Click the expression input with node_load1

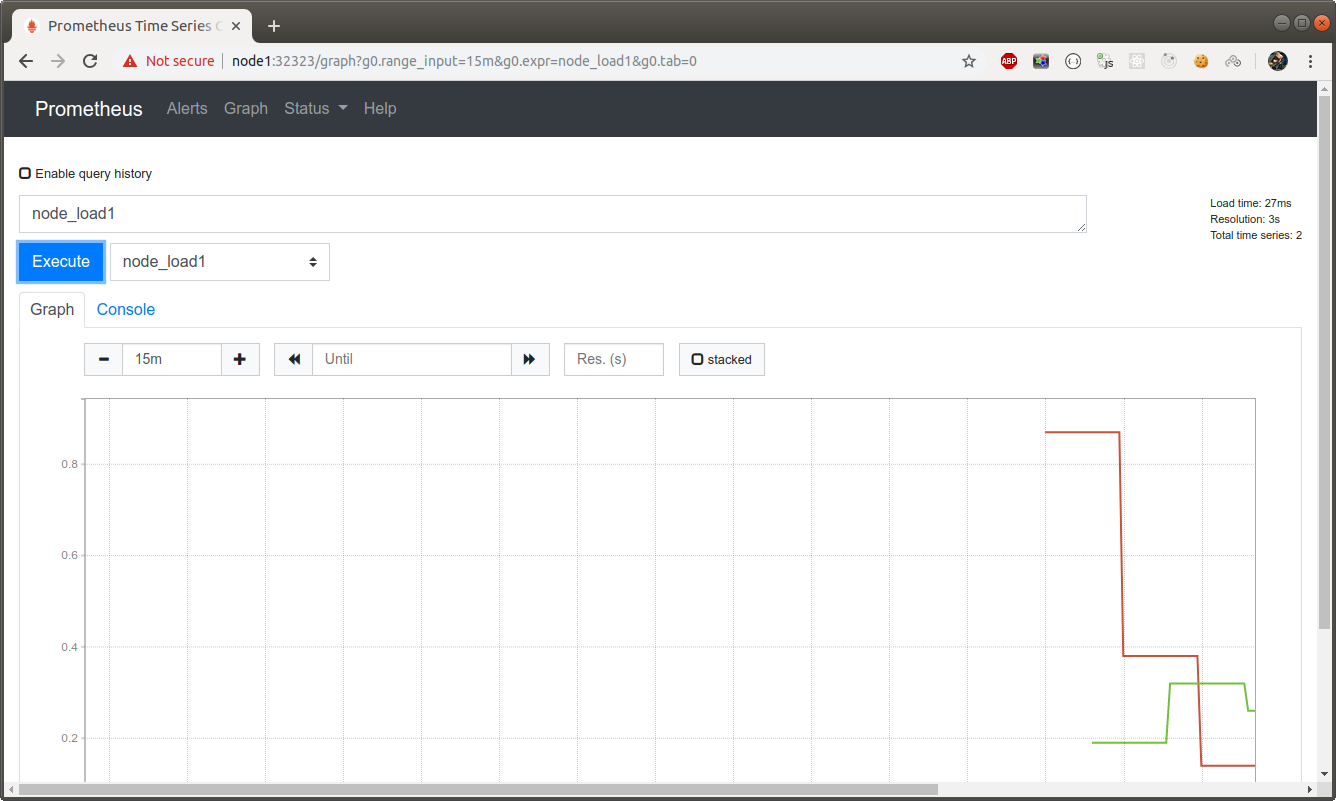pyautogui.click(x=553, y=214)
